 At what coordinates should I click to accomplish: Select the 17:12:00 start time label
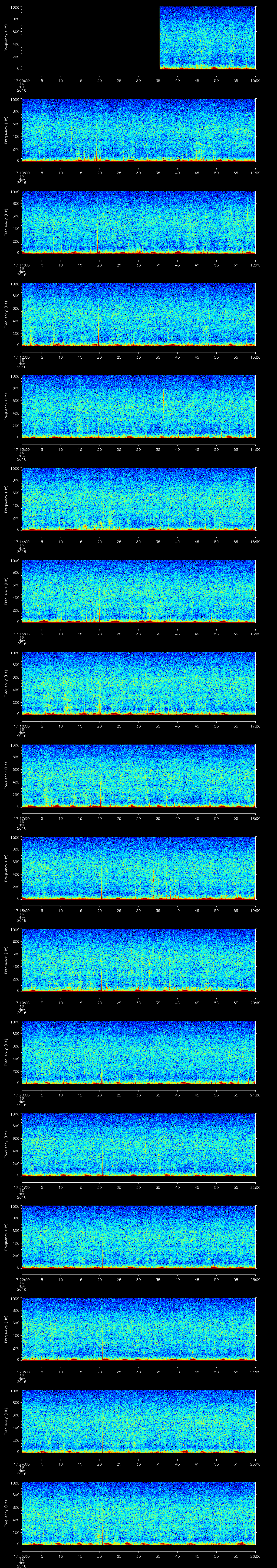pos(21,357)
